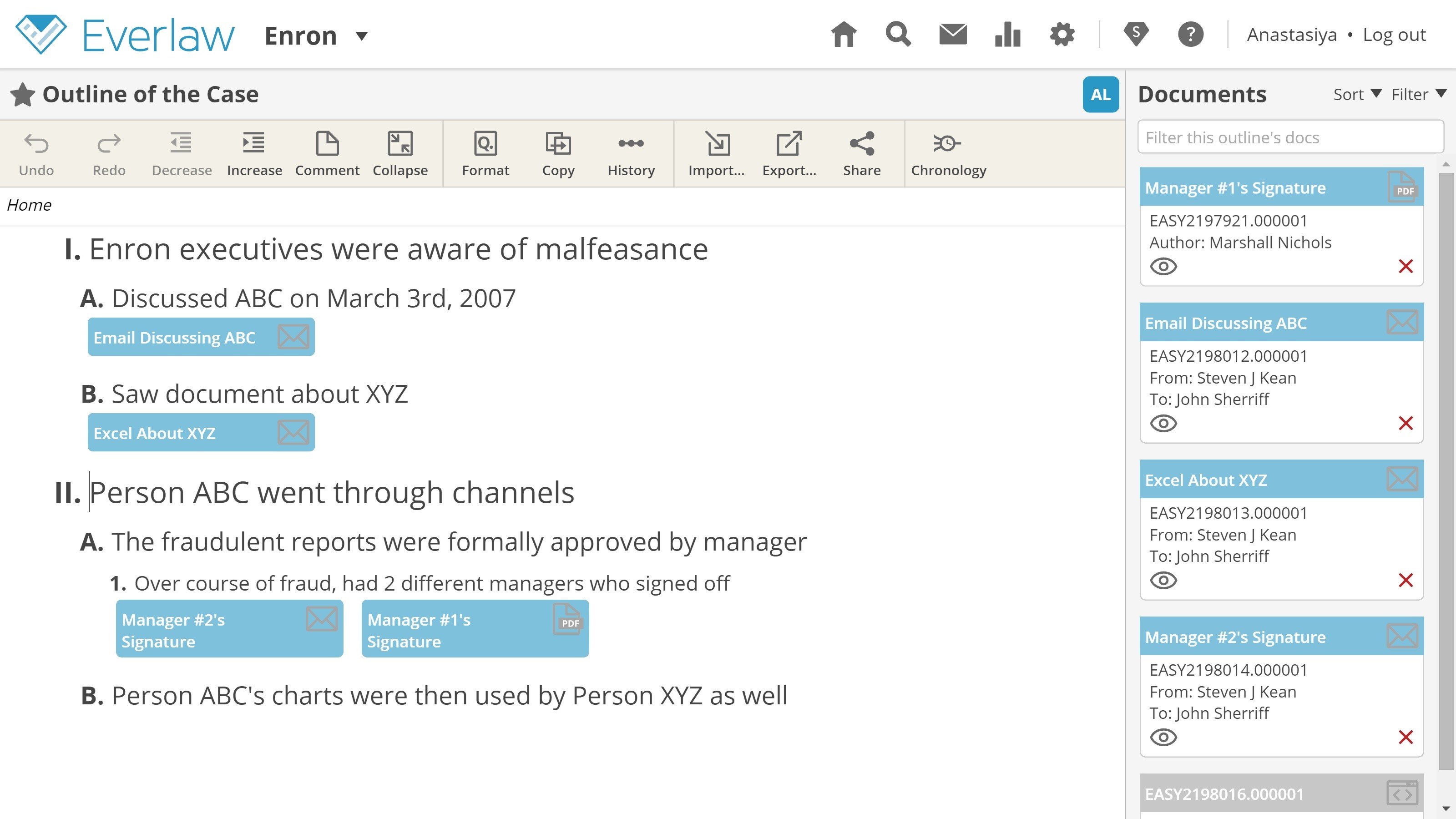Open the Import... option

pos(716,154)
